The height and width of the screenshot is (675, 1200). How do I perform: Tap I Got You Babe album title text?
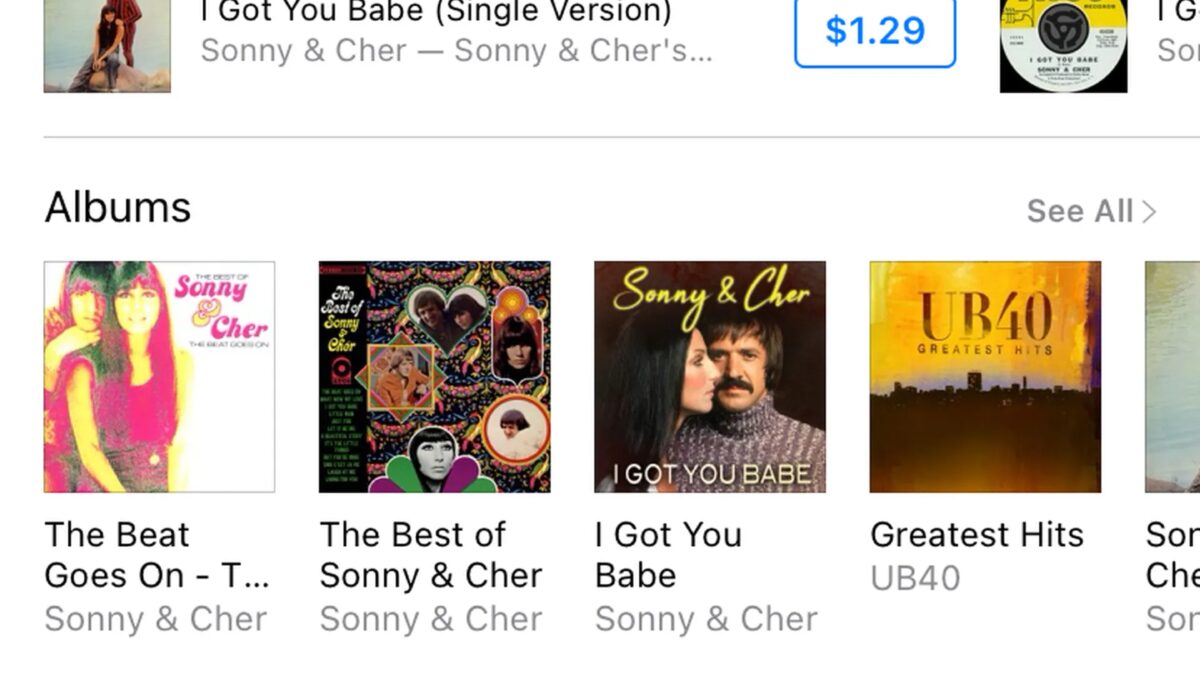[668, 555]
